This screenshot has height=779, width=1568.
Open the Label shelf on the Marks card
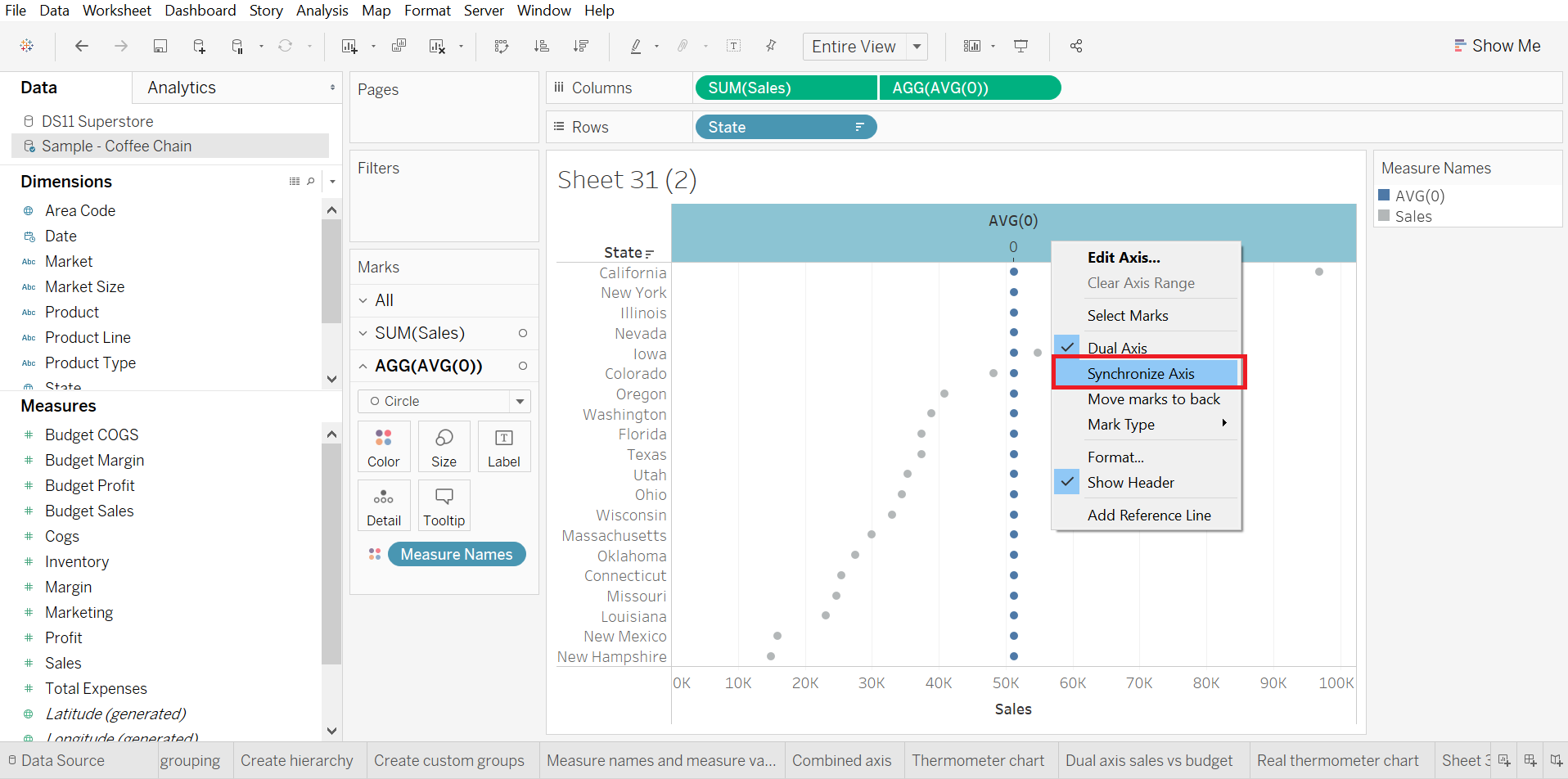click(x=503, y=446)
